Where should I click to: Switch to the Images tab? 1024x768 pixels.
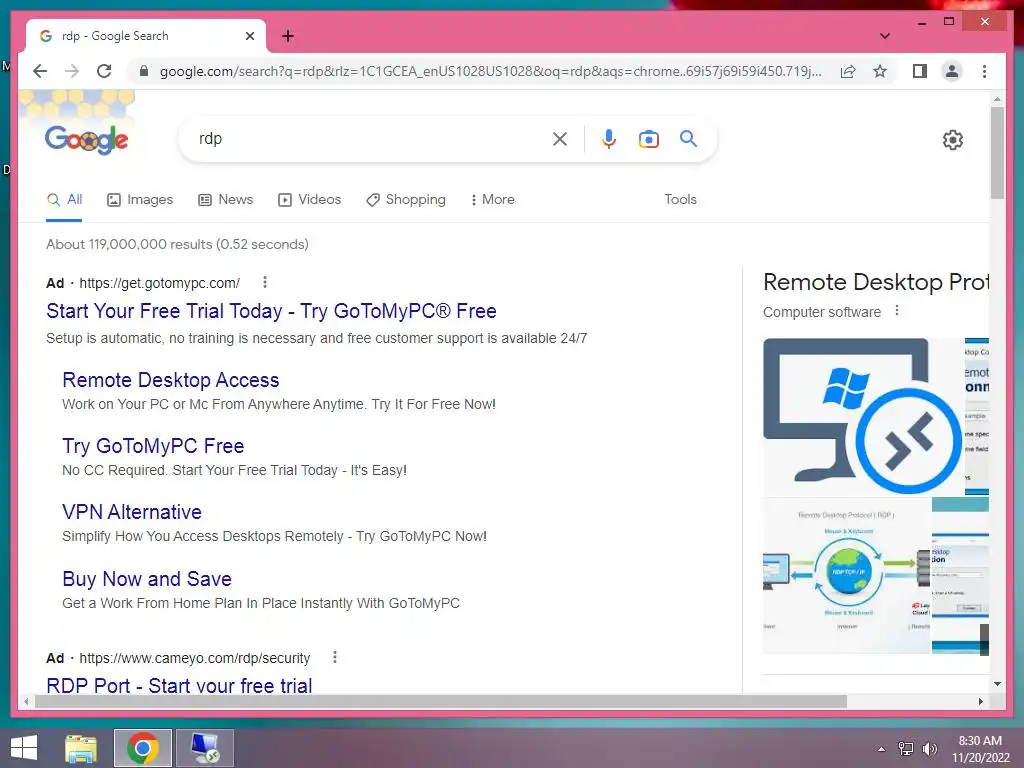[140, 199]
